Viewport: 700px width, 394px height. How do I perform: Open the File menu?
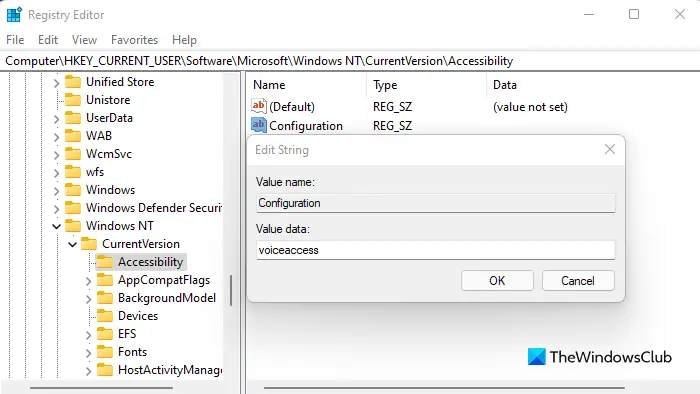[15, 40]
